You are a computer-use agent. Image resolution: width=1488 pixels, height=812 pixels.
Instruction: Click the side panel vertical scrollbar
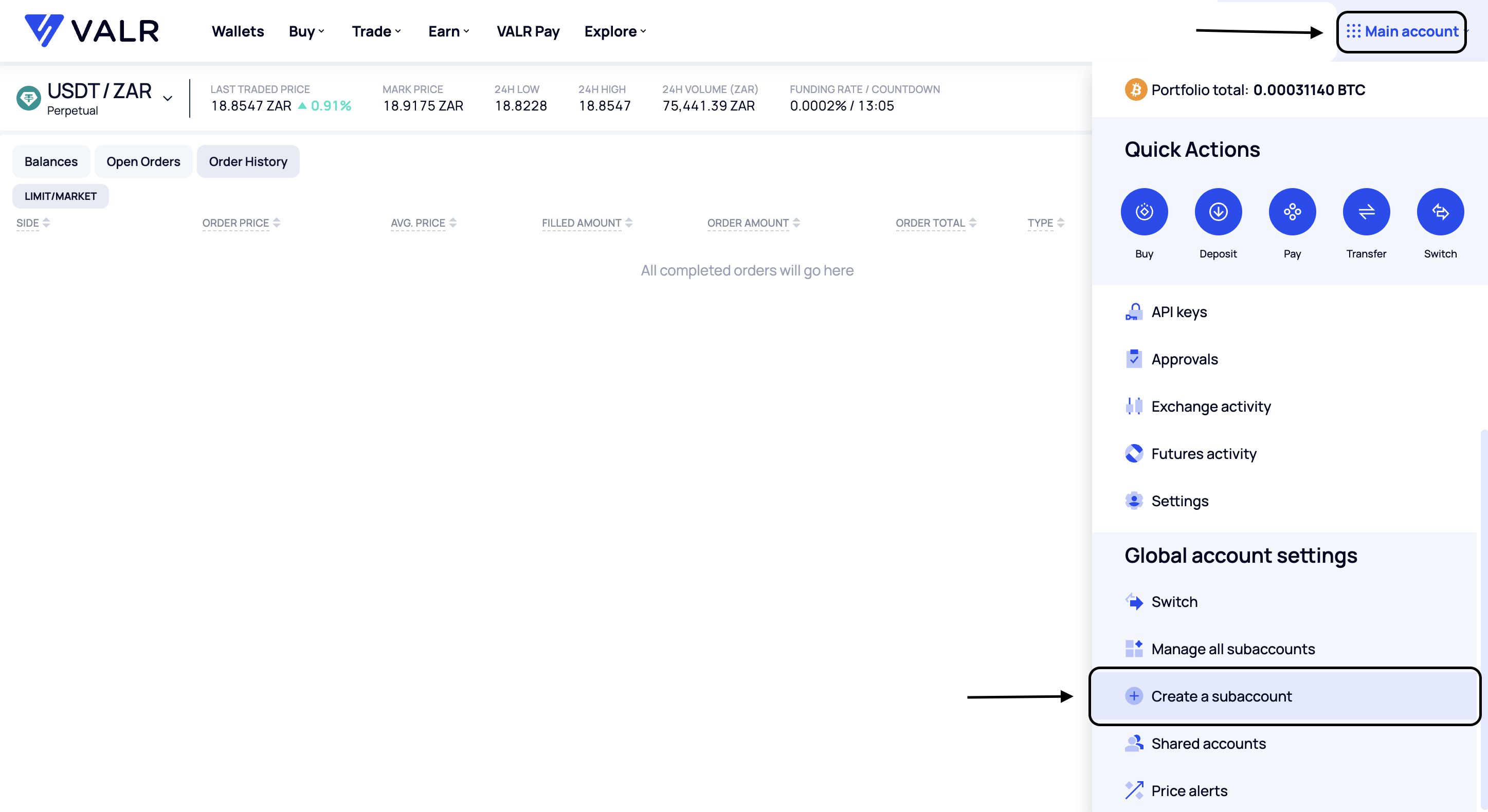pos(1484,619)
